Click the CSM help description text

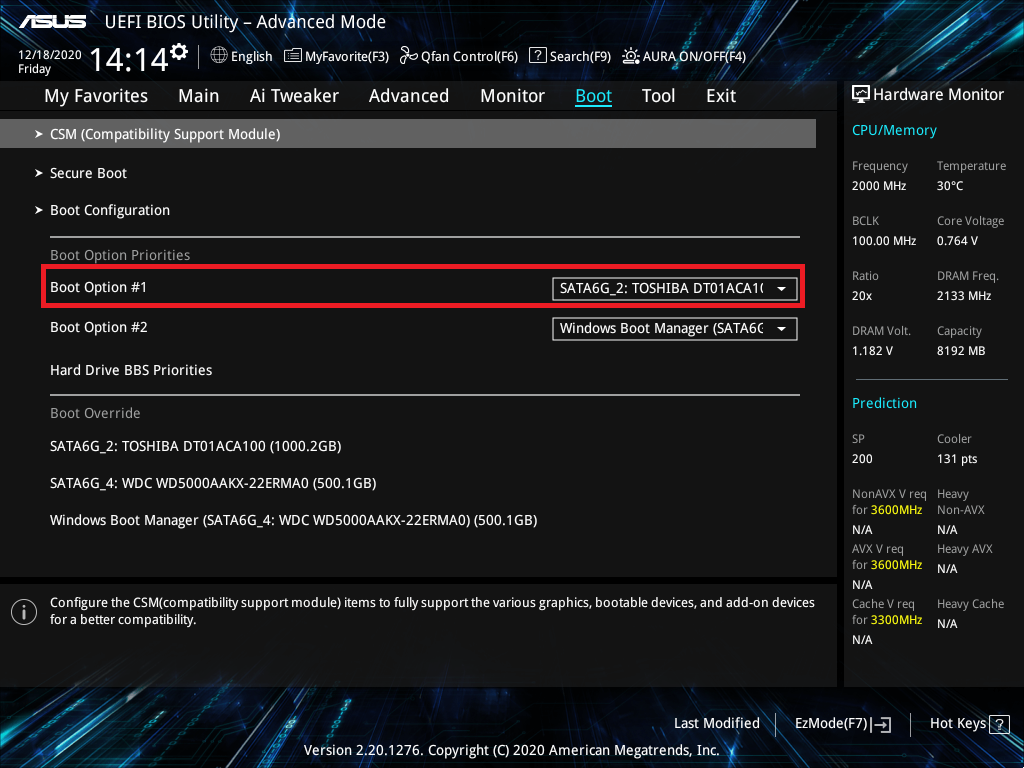[432, 611]
